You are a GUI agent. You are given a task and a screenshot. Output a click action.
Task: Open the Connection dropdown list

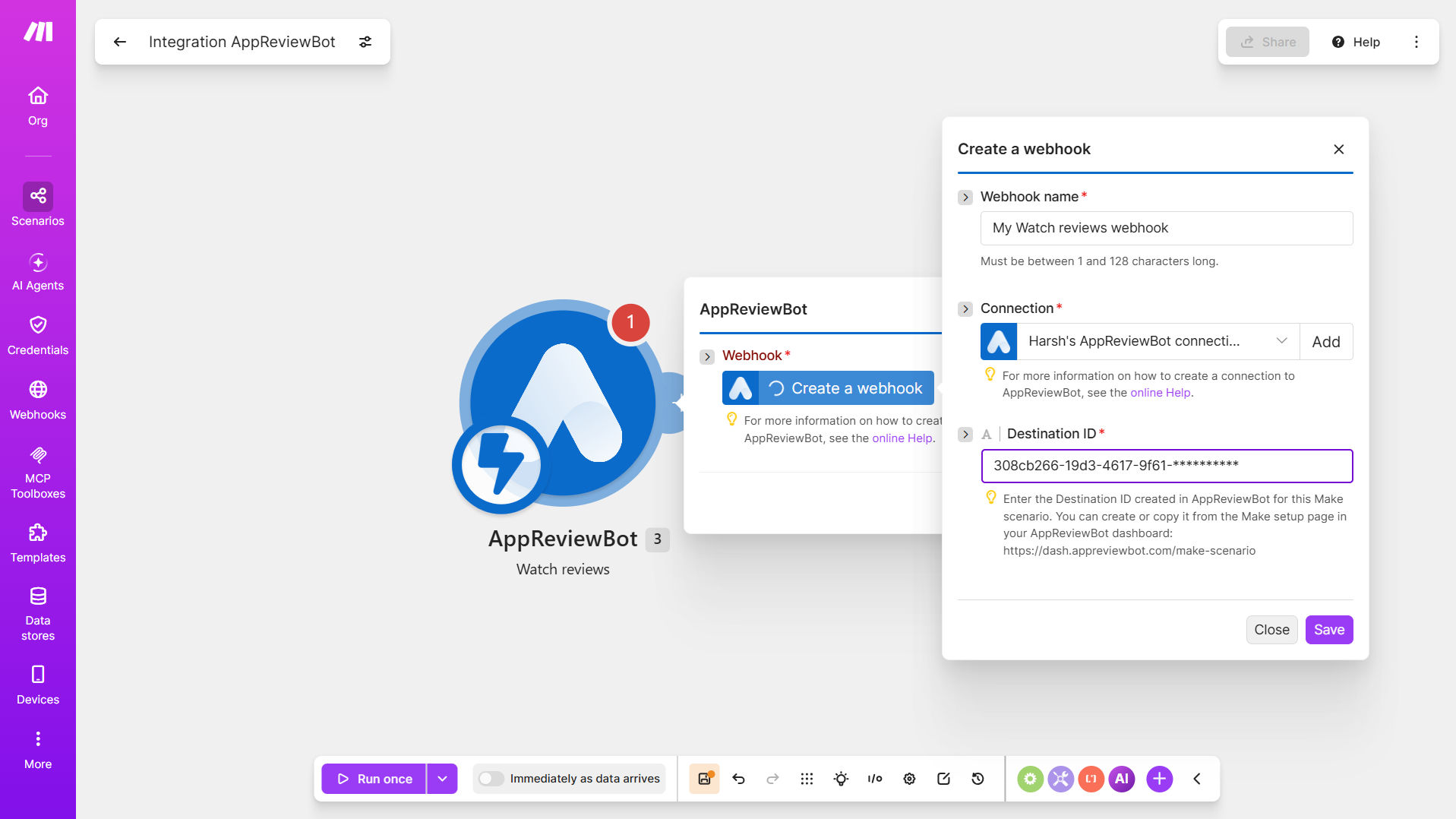point(1158,341)
